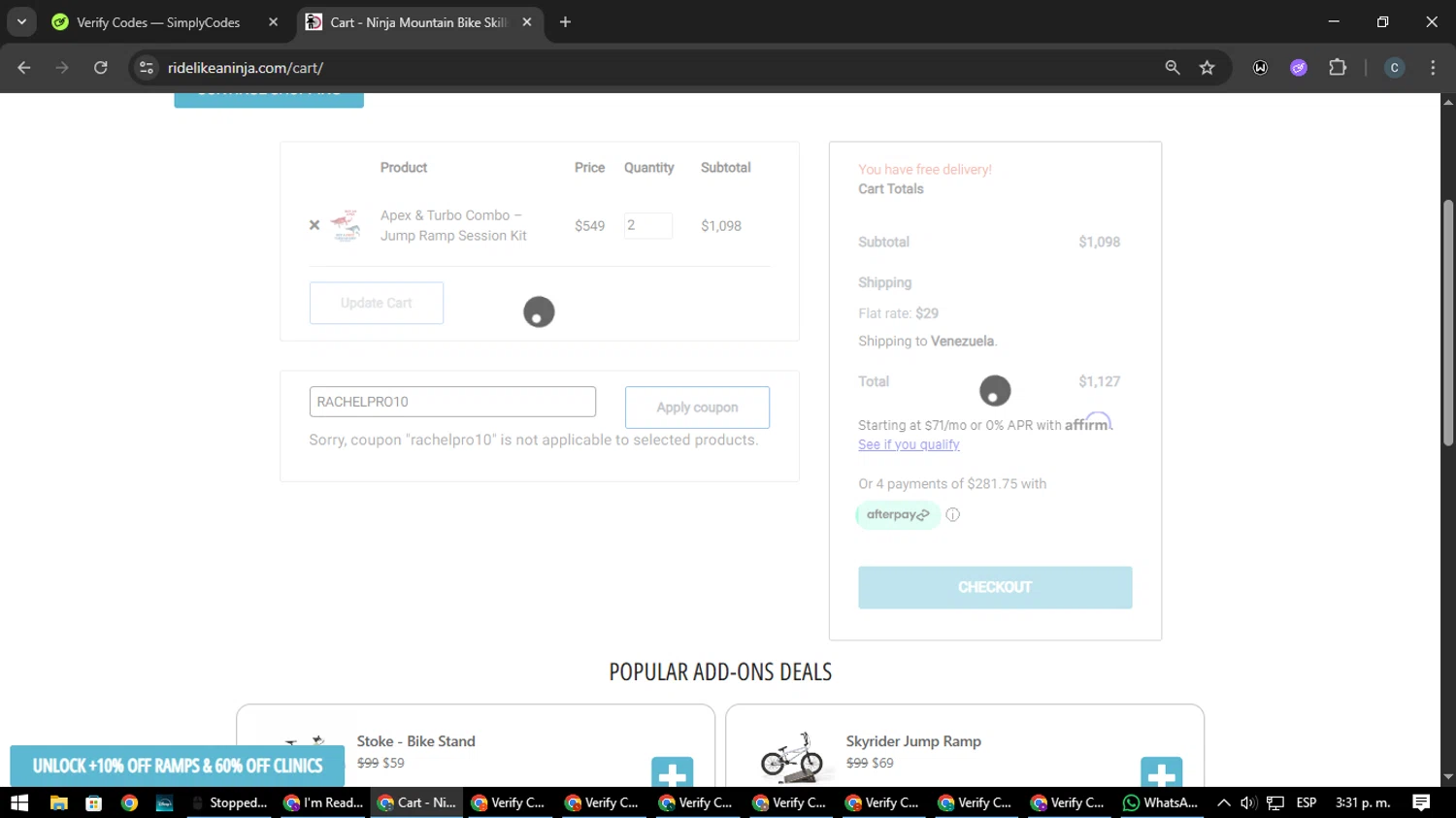1456x818 pixels.
Task: Open the Afterpay info icon
Action: coord(953,515)
